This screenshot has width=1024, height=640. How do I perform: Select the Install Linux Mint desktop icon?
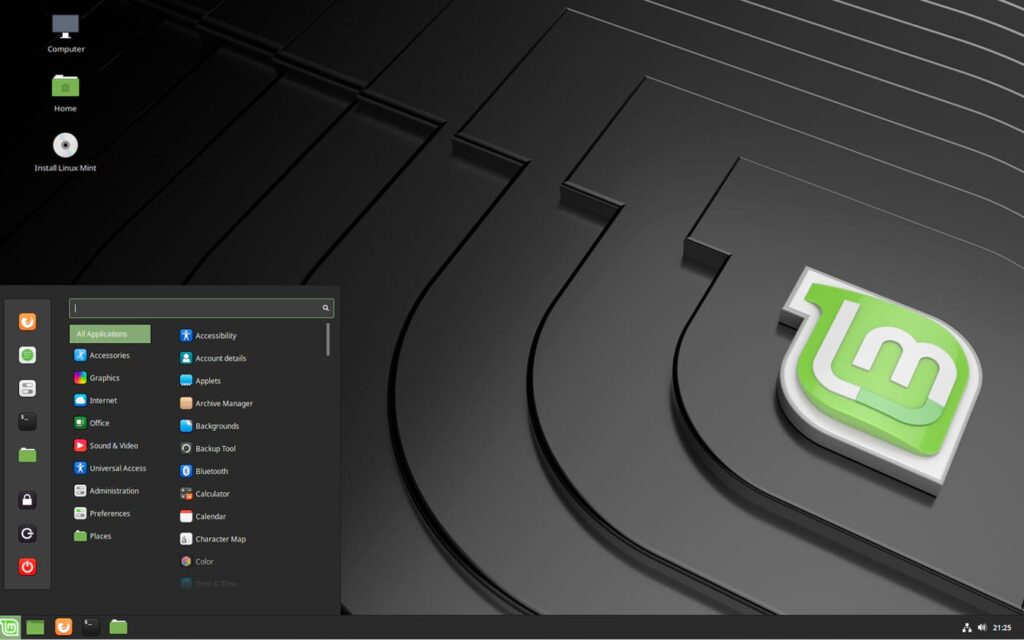65,152
